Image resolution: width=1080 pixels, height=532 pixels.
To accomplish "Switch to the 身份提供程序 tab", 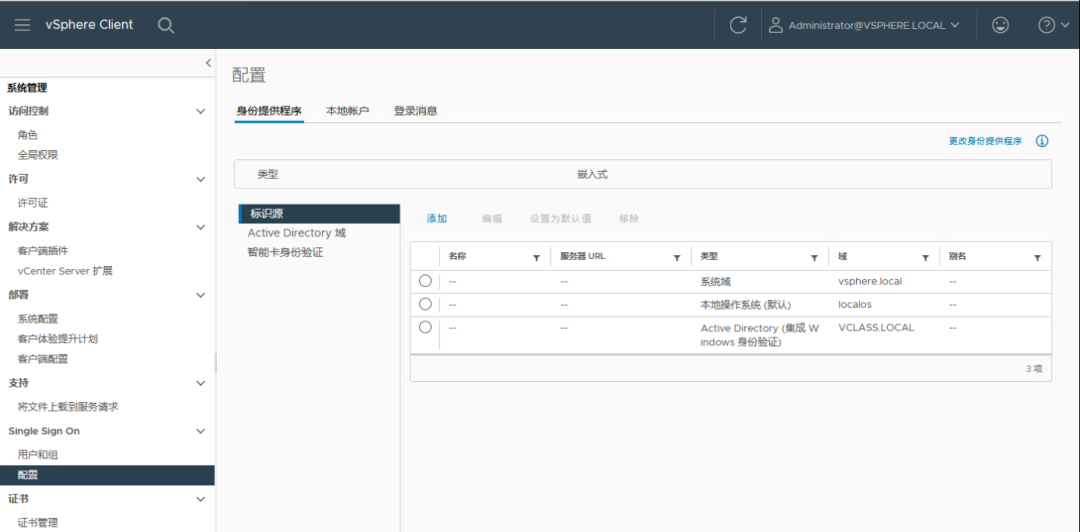I will click(269, 111).
